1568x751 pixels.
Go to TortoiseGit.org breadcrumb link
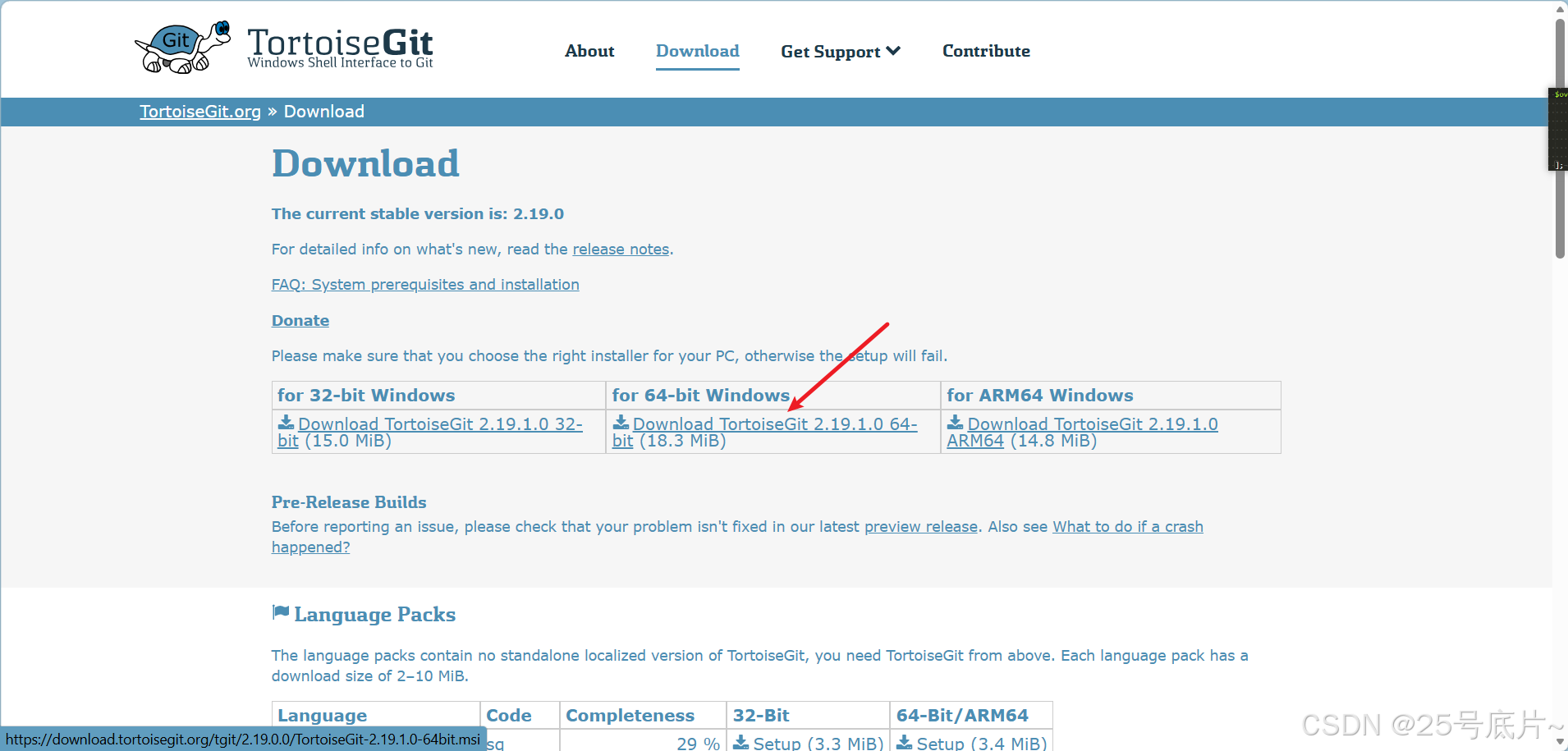[x=200, y=112]
